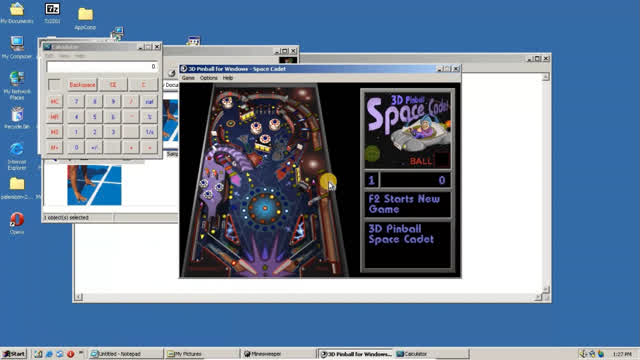Open the yellow folder below Internet Explorer
The image size is (640, 360).
pyautogui.click(x=17, y=188)
